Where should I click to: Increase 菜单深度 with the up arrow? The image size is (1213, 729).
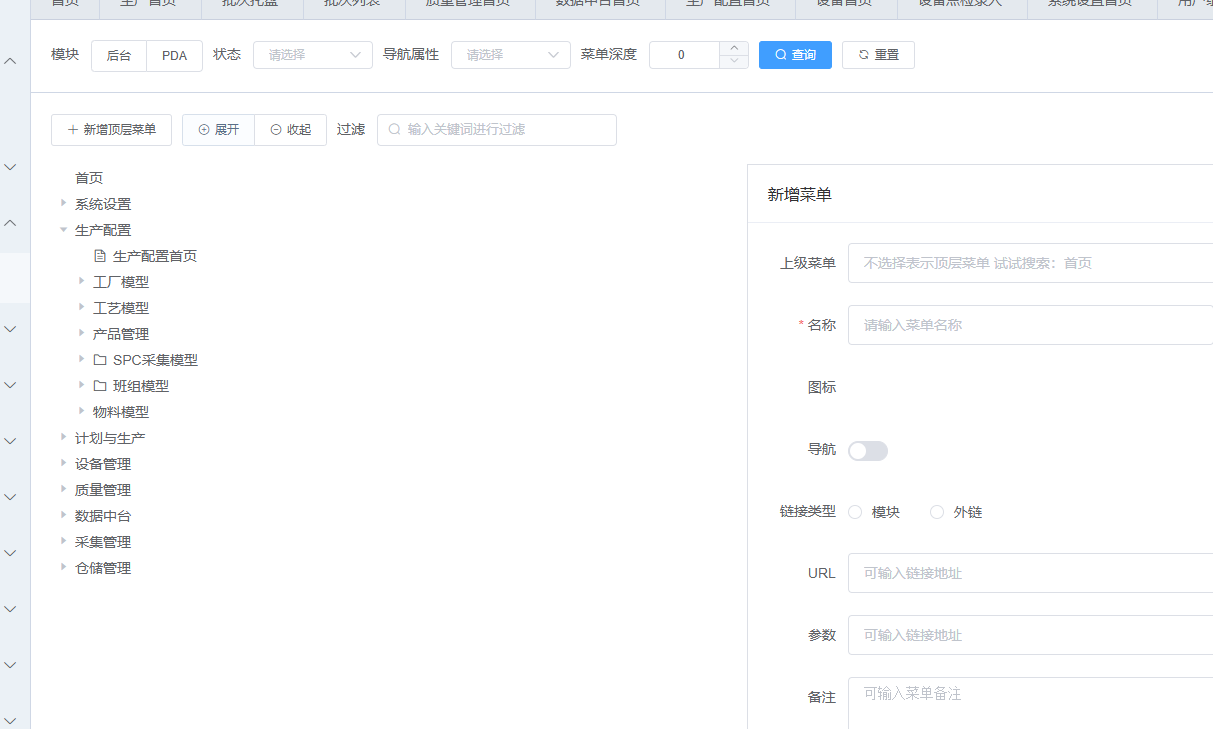(734, 48)
